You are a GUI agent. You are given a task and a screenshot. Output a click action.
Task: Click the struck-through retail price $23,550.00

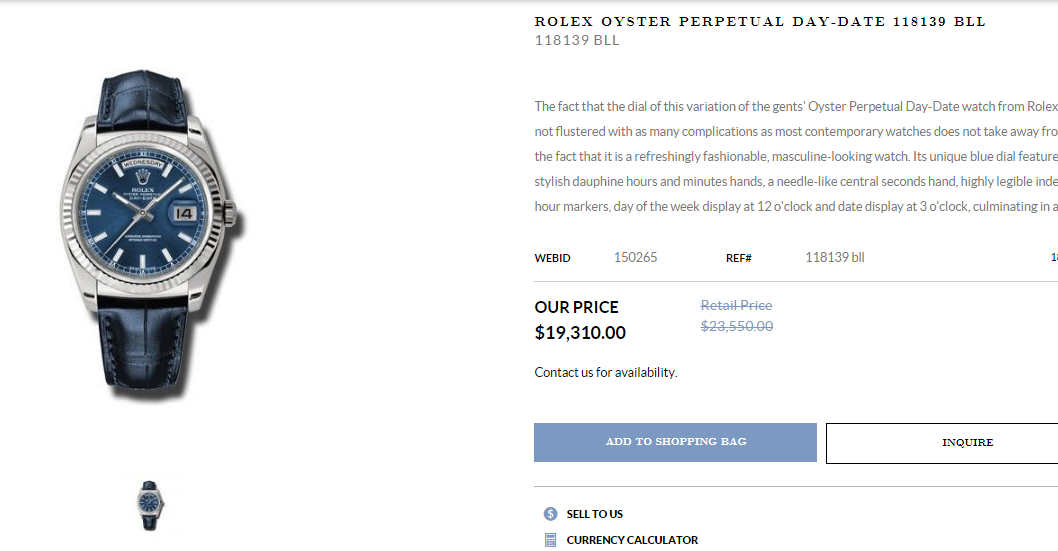tap(737, 326)
